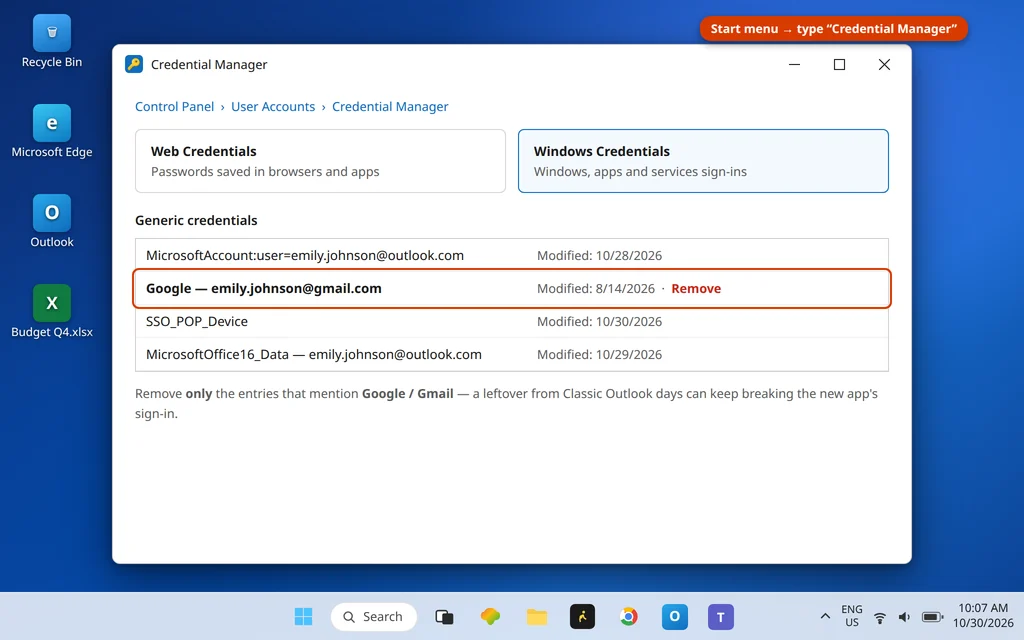Open the Recycle Bin desktop icon
The width and height of the screenshot is (1024, 640).
click(x=52, y=42)
